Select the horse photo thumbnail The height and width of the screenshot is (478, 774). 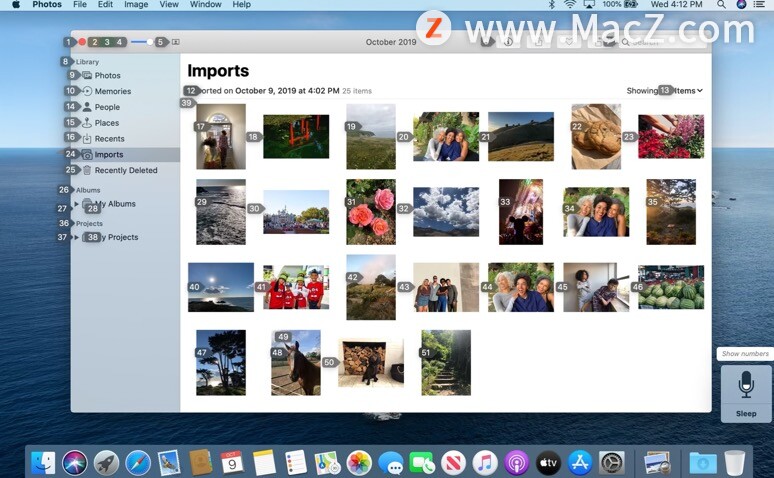point(296,362)
